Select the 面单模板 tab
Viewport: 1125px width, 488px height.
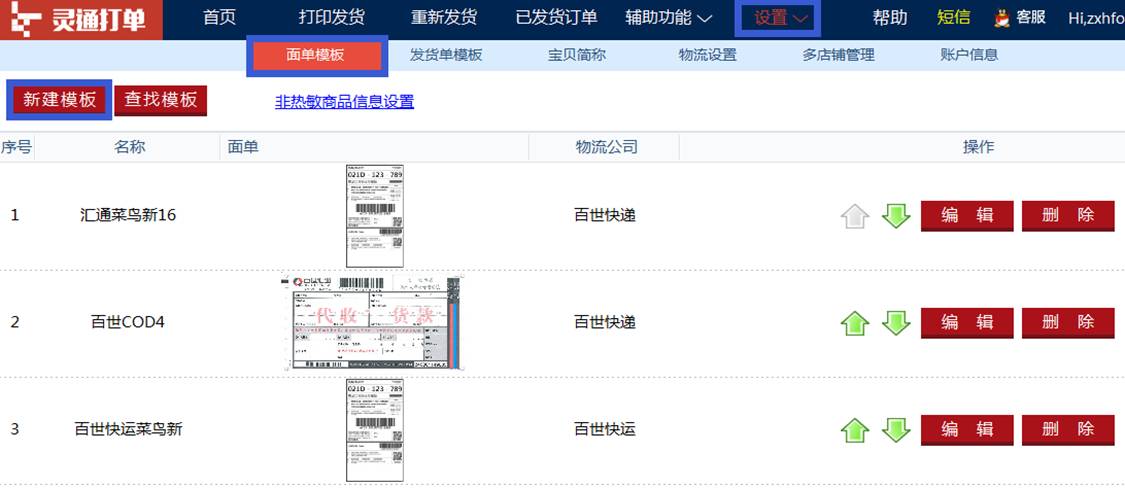(x=316, y=55)
